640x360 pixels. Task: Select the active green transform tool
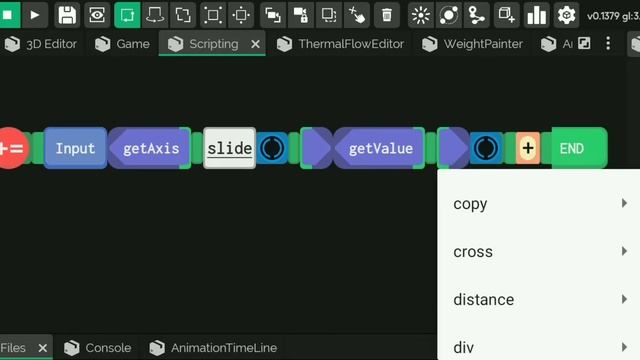pyautogui.click(x=127, y=15)
